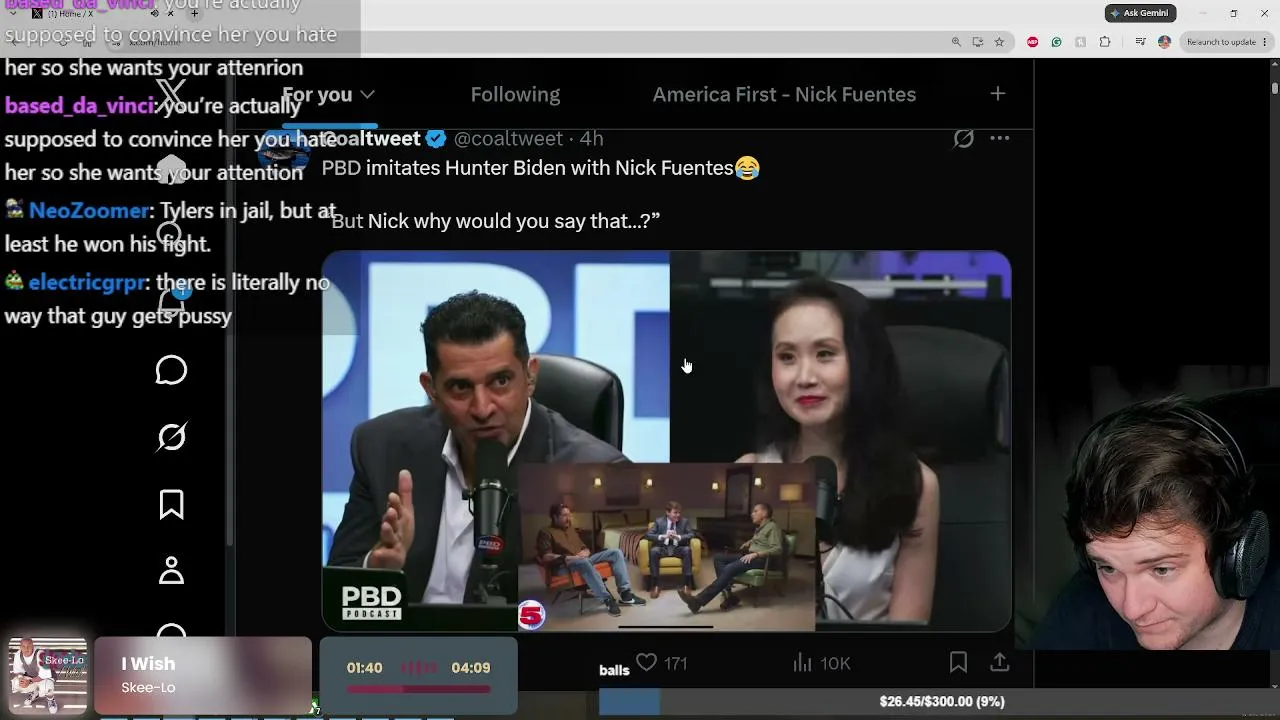Select the For you tab

click(317, 94)
